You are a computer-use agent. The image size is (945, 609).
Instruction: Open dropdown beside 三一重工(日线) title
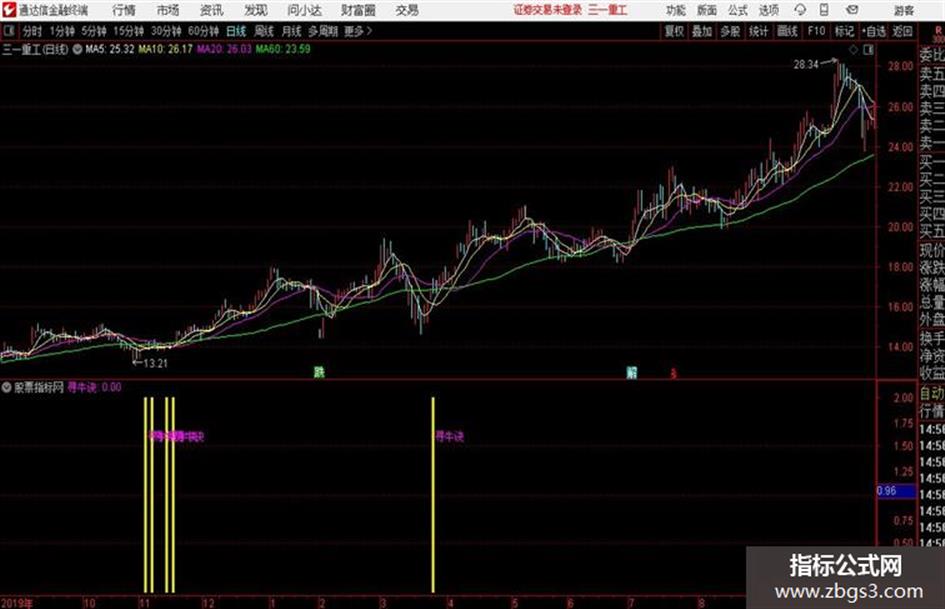[77, 49]
